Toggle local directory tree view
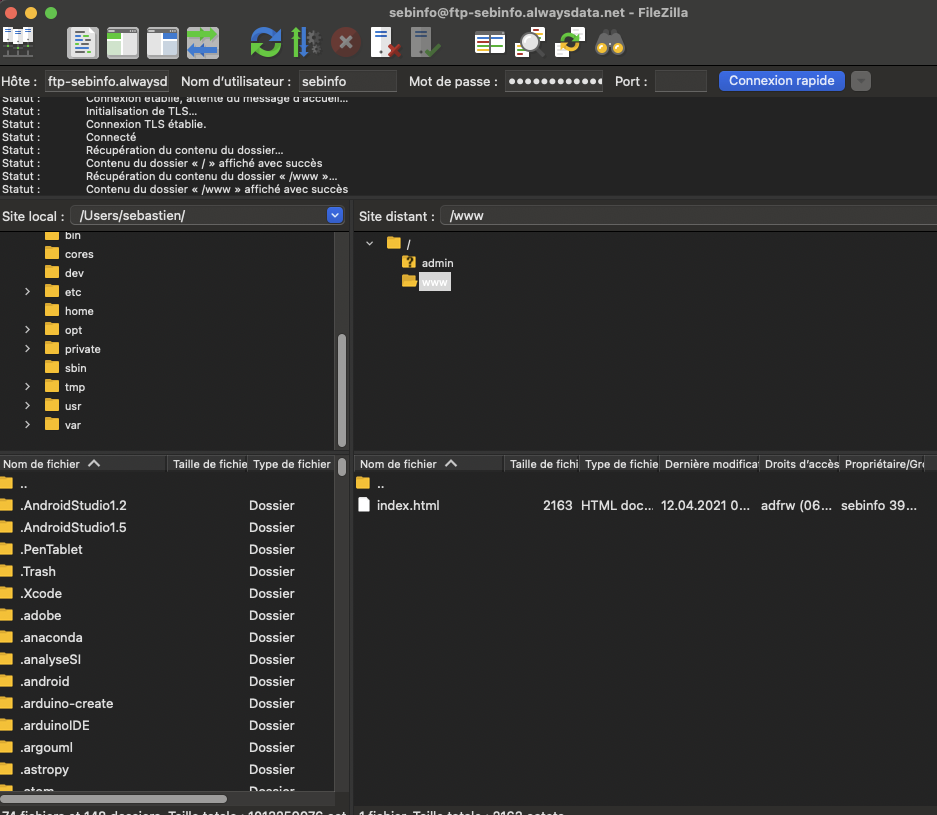The image size is (937, 815). tap(123, 42)
